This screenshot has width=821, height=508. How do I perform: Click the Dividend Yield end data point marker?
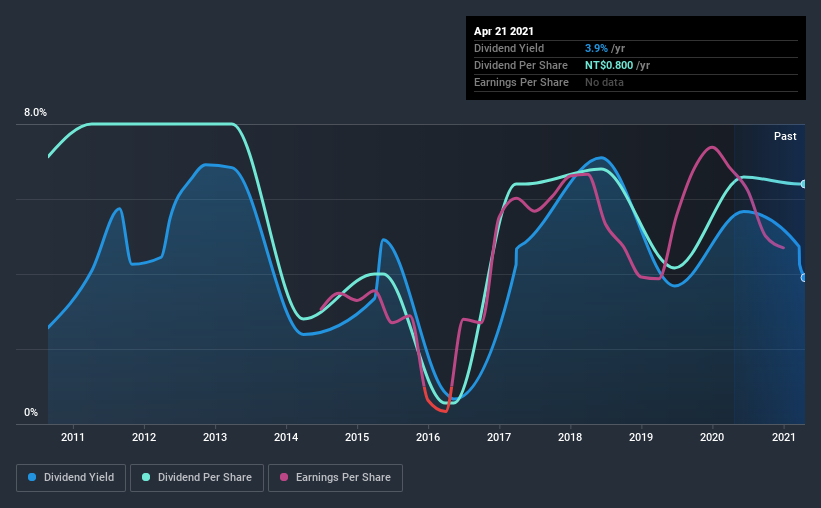pyautogui.click(x=804, y=278)
